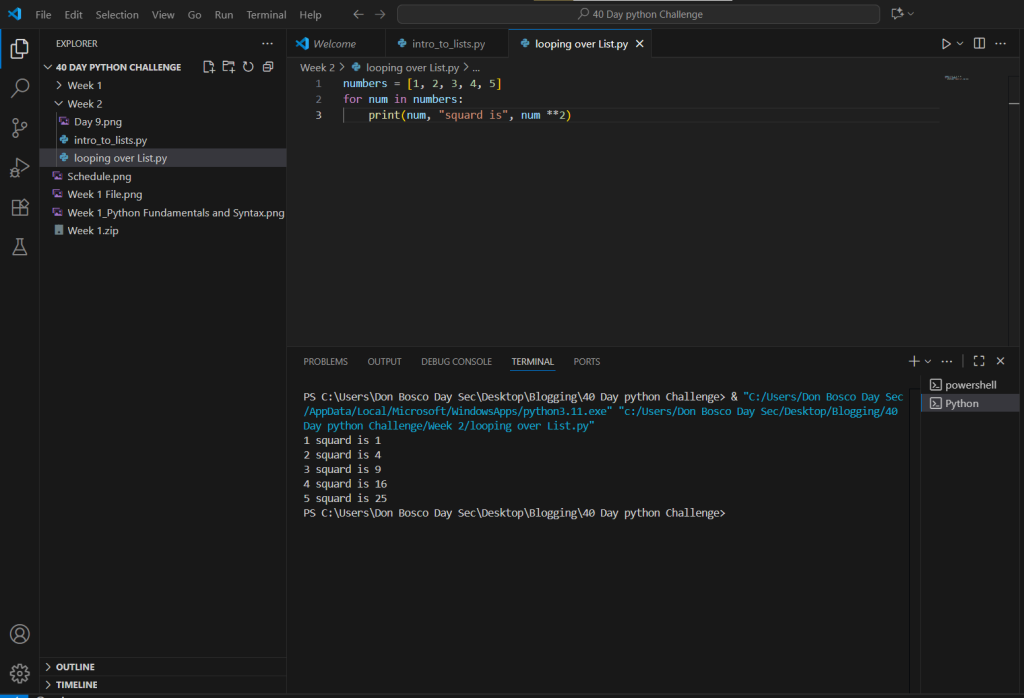
Task: Click Week 2 in the breadcrumb
Action: (317, 67)
